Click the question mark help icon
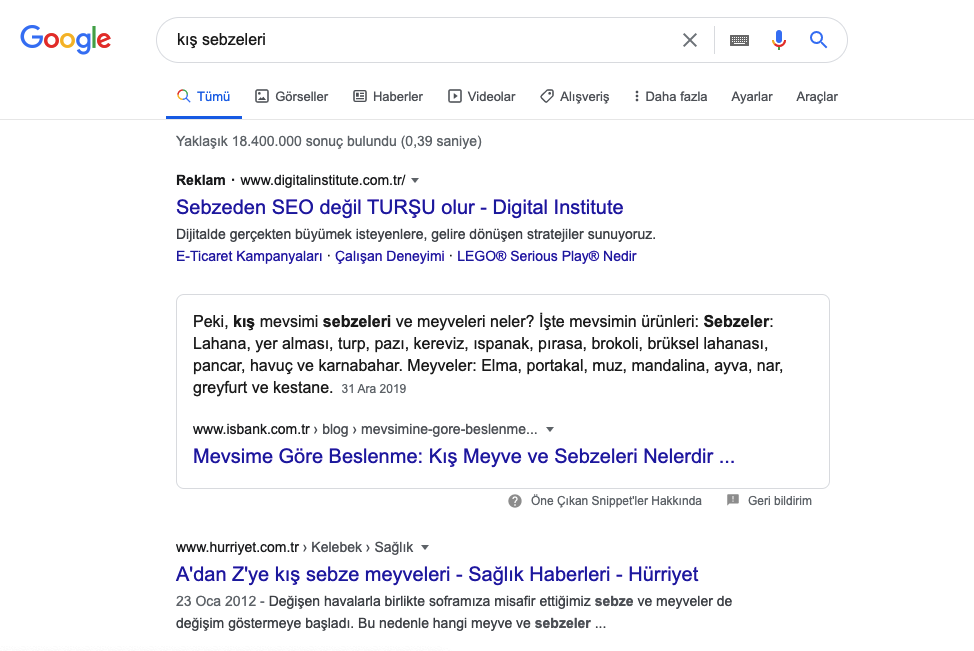Viewport: 974px width, 651px height. [x=515, y=501]
